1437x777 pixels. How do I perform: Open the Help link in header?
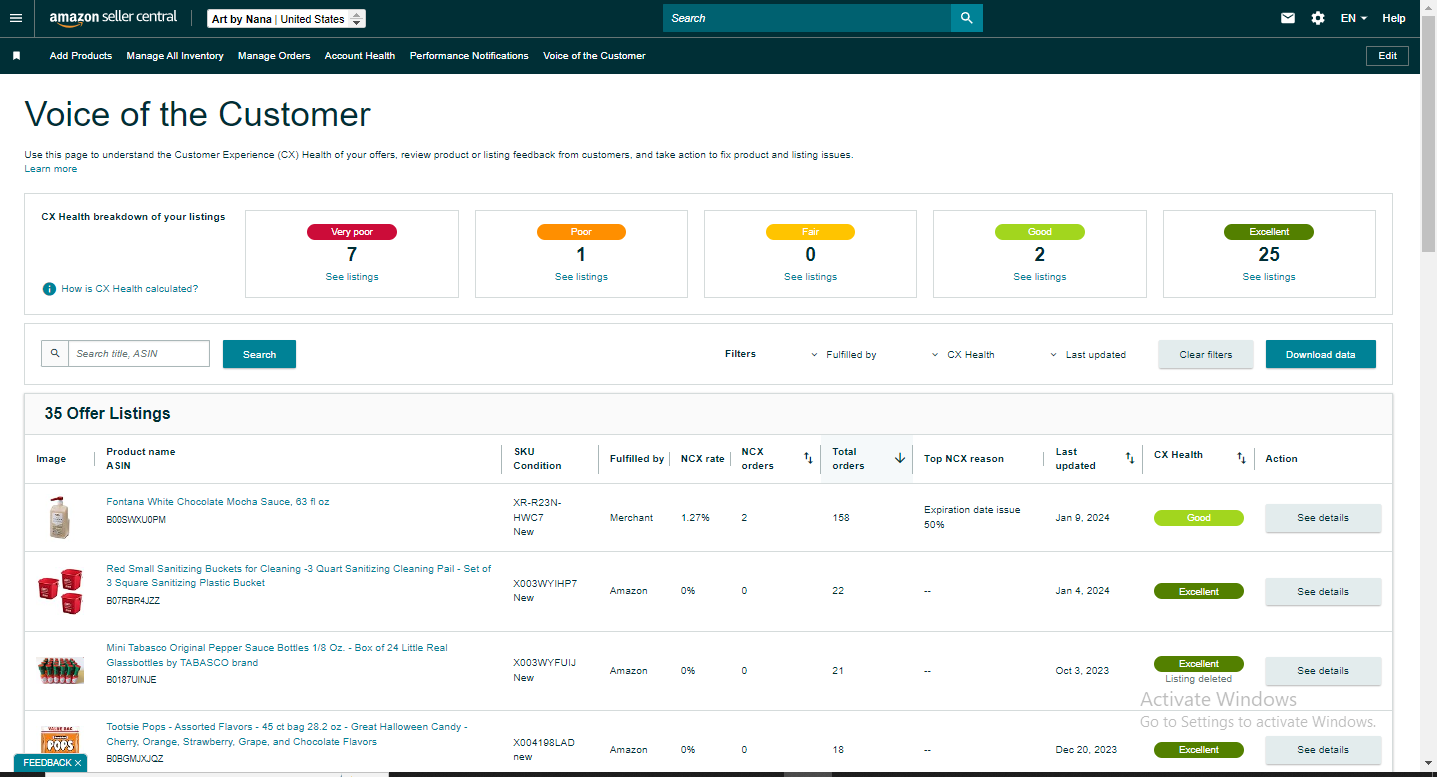[1394, 18]
